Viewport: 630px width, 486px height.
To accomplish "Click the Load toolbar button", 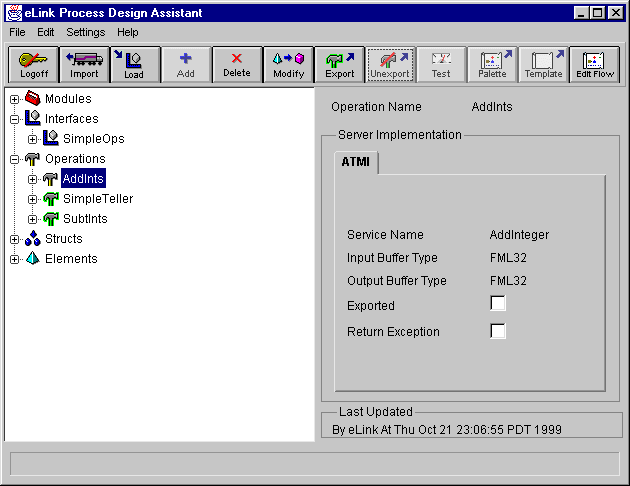I will [135, 65].
